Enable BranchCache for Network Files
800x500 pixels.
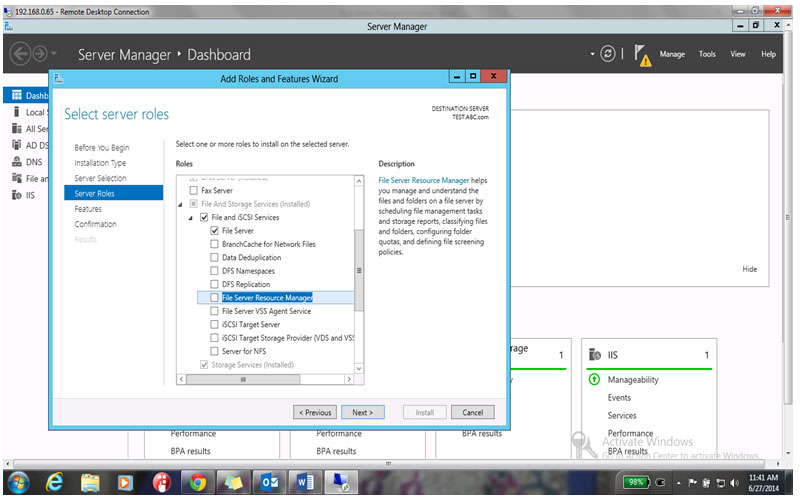(x=214, y=244)
